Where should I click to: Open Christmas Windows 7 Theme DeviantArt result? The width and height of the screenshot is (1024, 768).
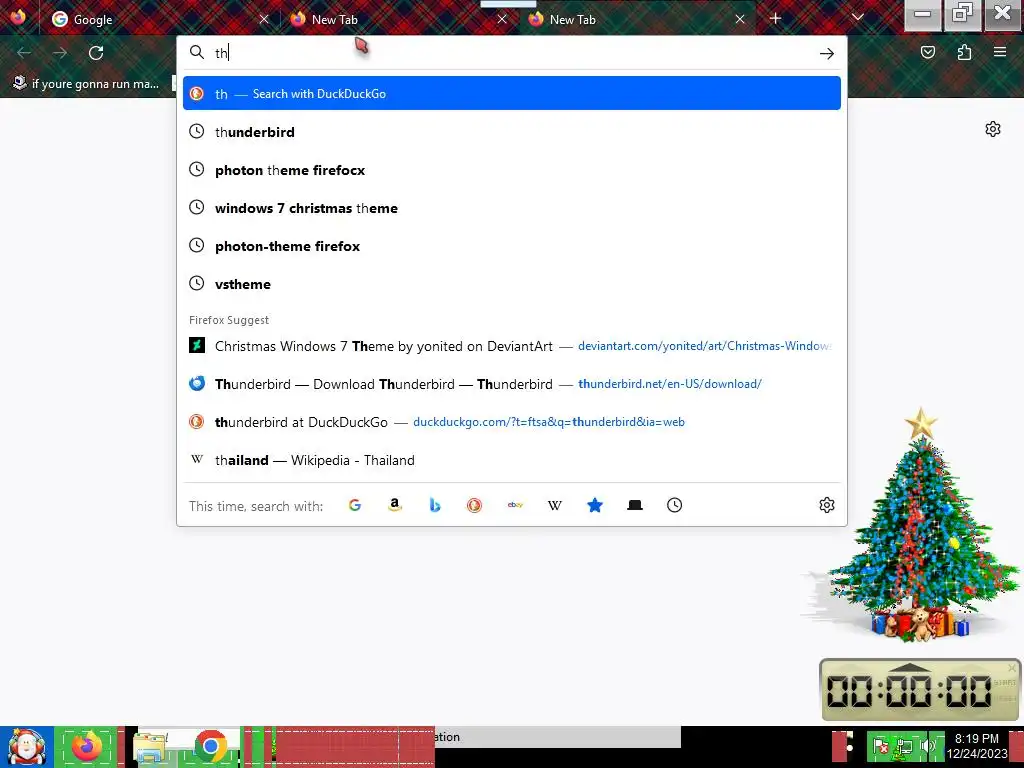coord(511,345)
